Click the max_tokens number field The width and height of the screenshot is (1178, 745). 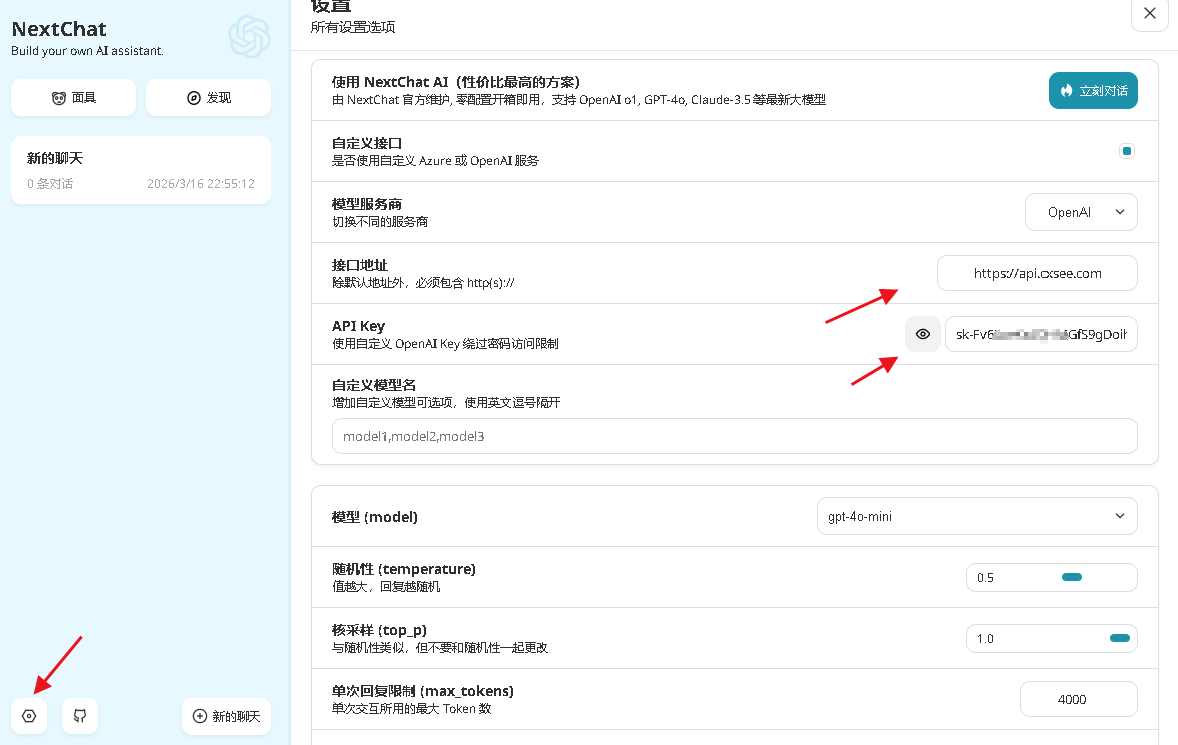click(1078, 699)
